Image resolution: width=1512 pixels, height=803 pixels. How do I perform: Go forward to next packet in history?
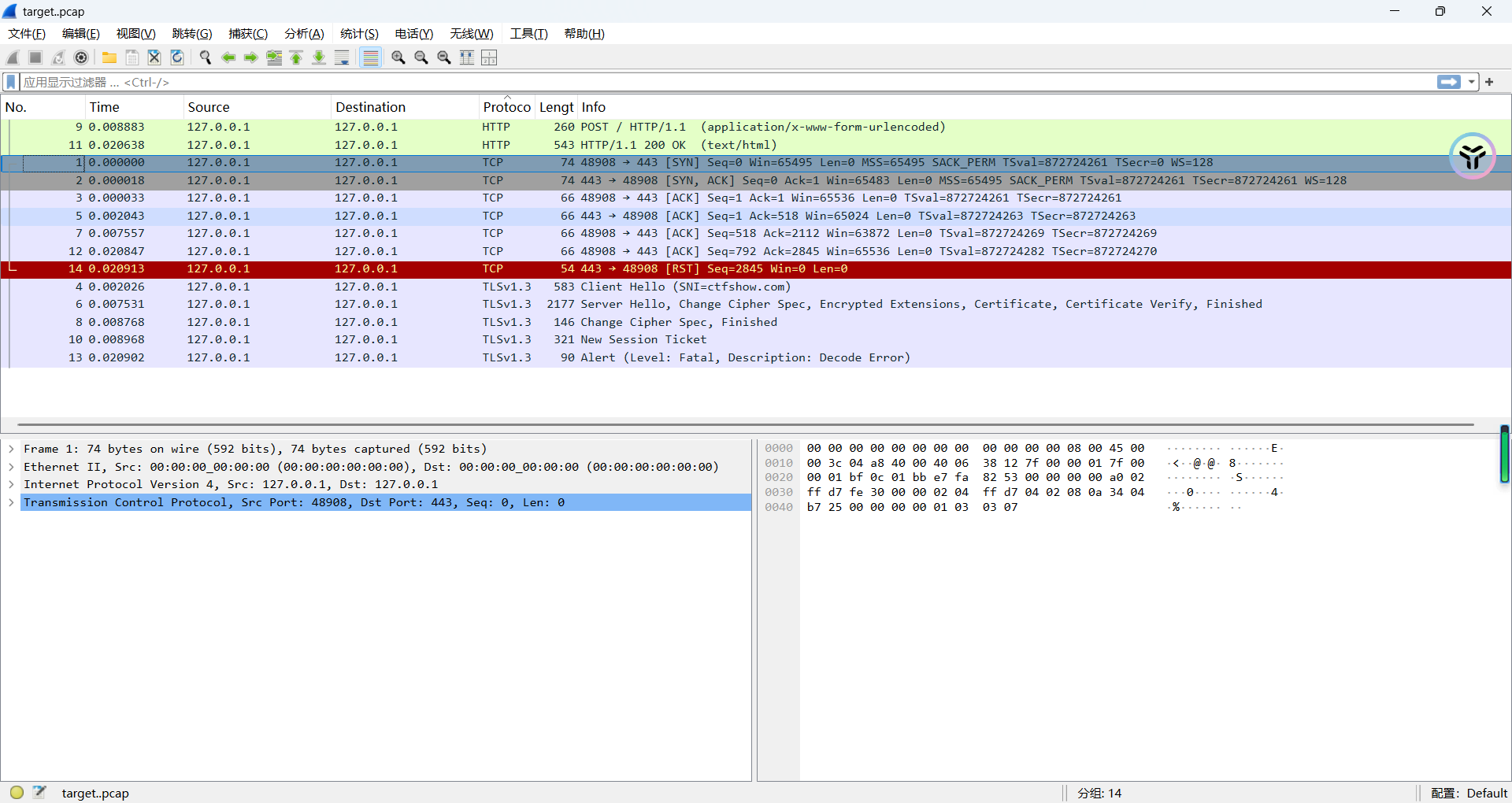pyautogui.click(x=251, y=57)
